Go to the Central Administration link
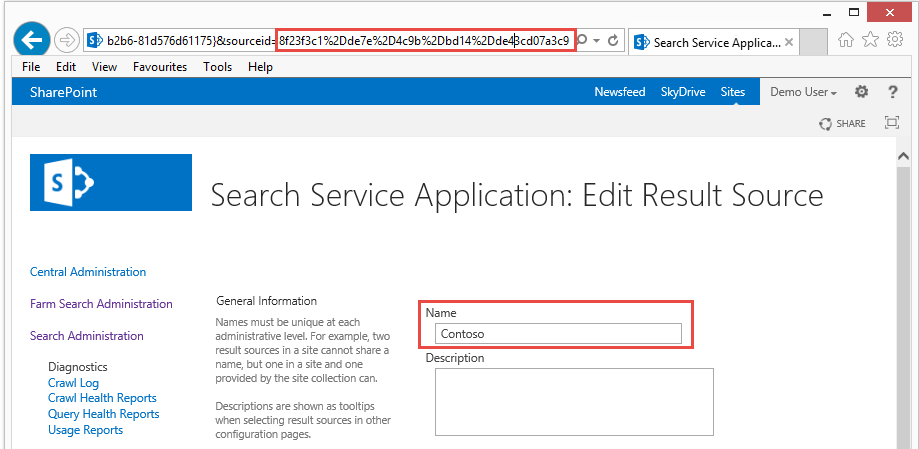 (88, 272)
